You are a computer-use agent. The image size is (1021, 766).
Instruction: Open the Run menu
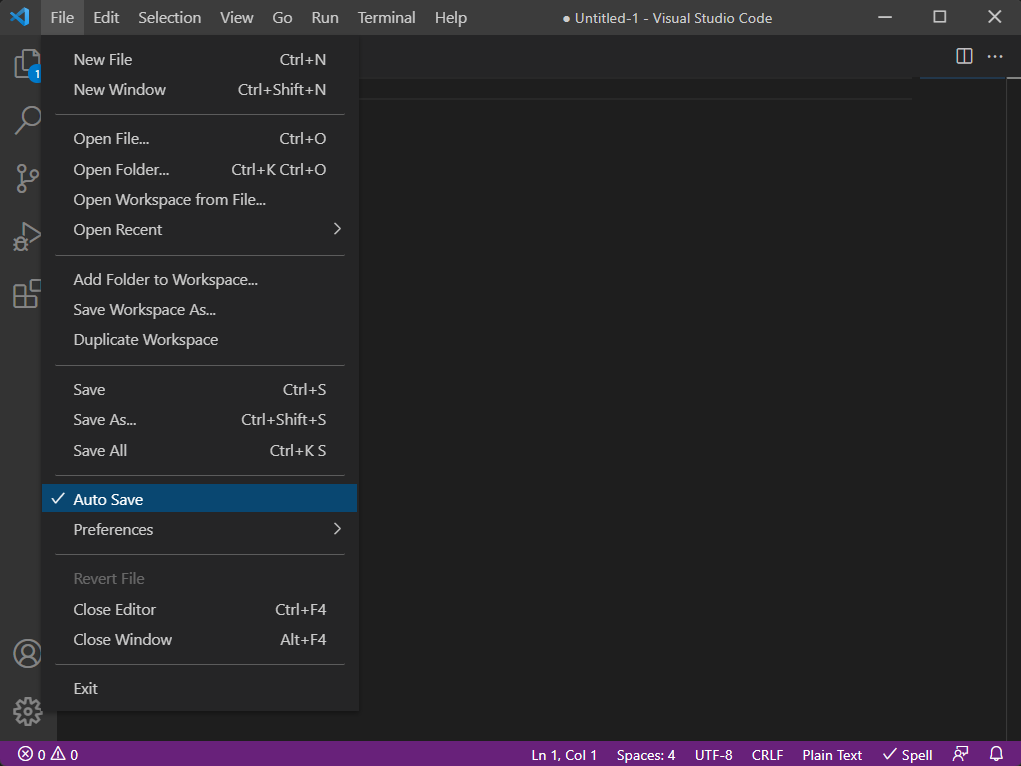(325, 18)
